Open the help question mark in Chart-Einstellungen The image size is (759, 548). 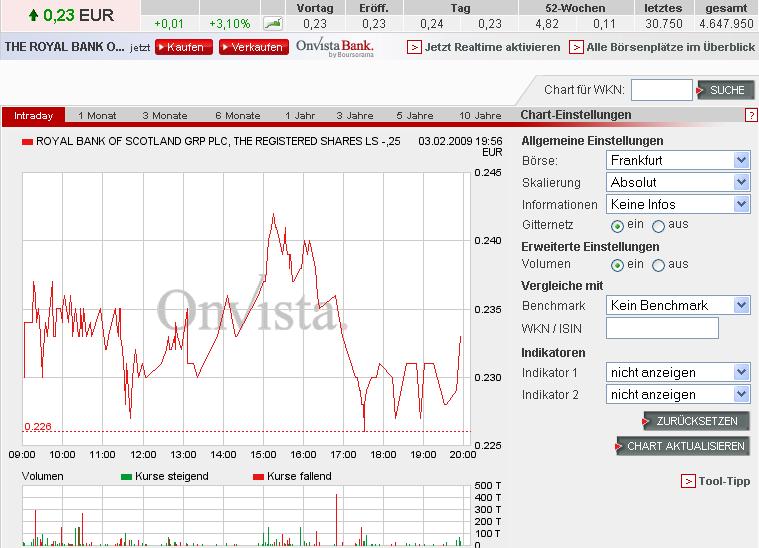coord(750,115)
